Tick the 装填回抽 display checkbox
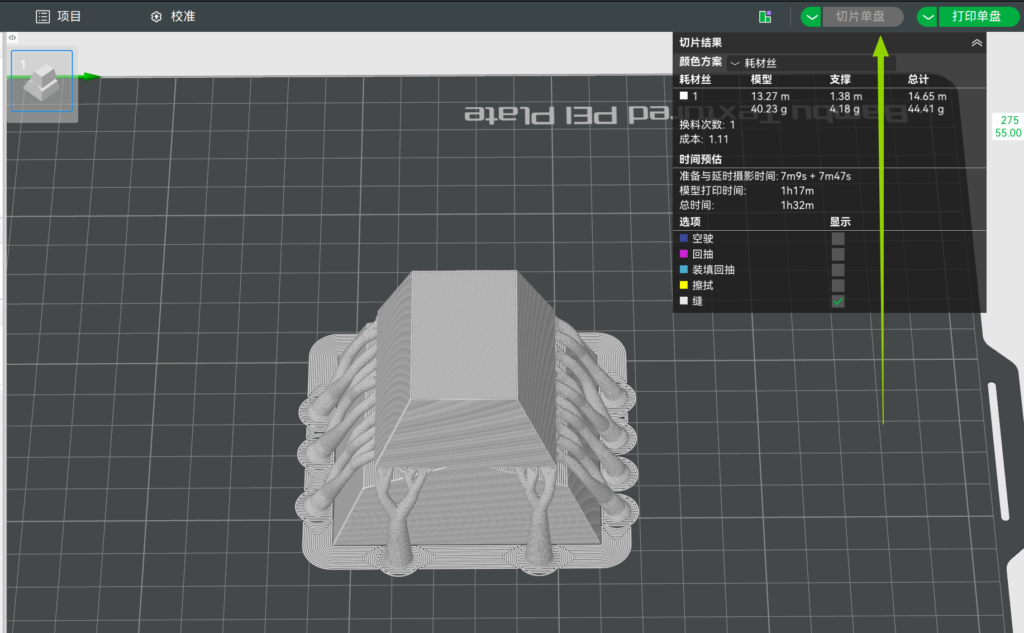1024x633 pixels. coord(838,270)
